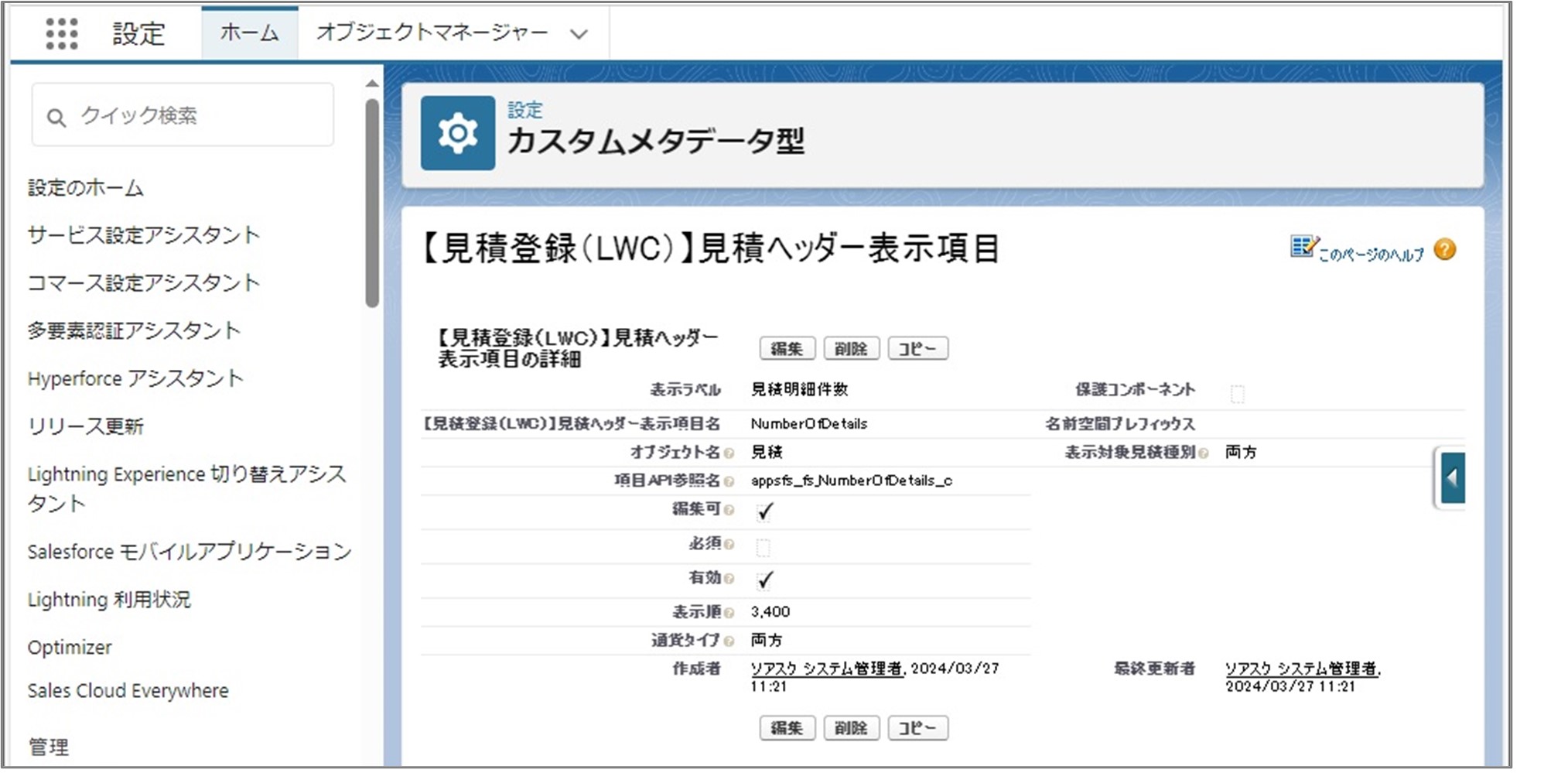Open リリース更新 in sidebar
1568x773 pixels.
pyautogui.click(x=86, y=426)
